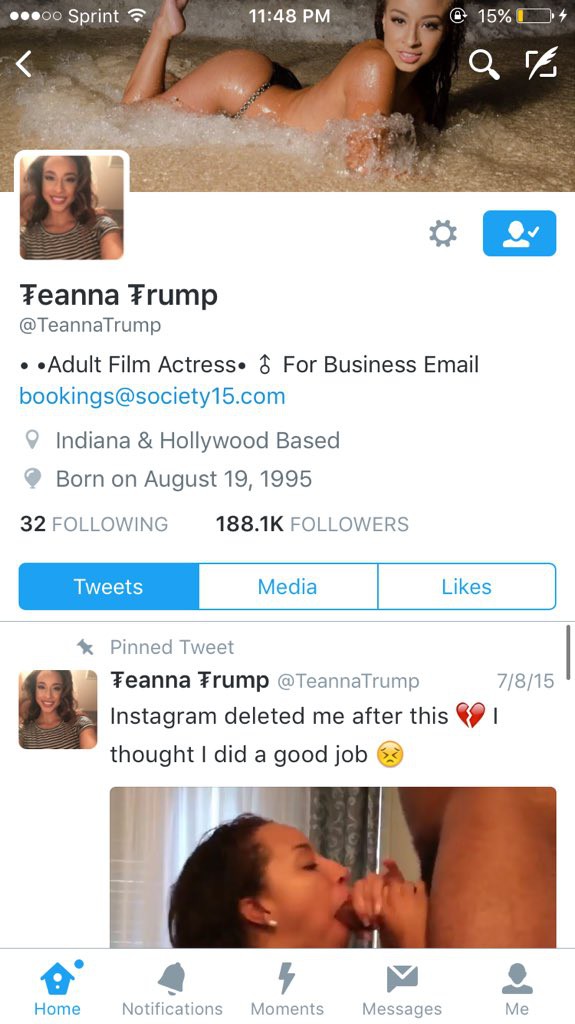Toggle the blue Following button
The image size is (575, 1024).
(x=519, y=233)
